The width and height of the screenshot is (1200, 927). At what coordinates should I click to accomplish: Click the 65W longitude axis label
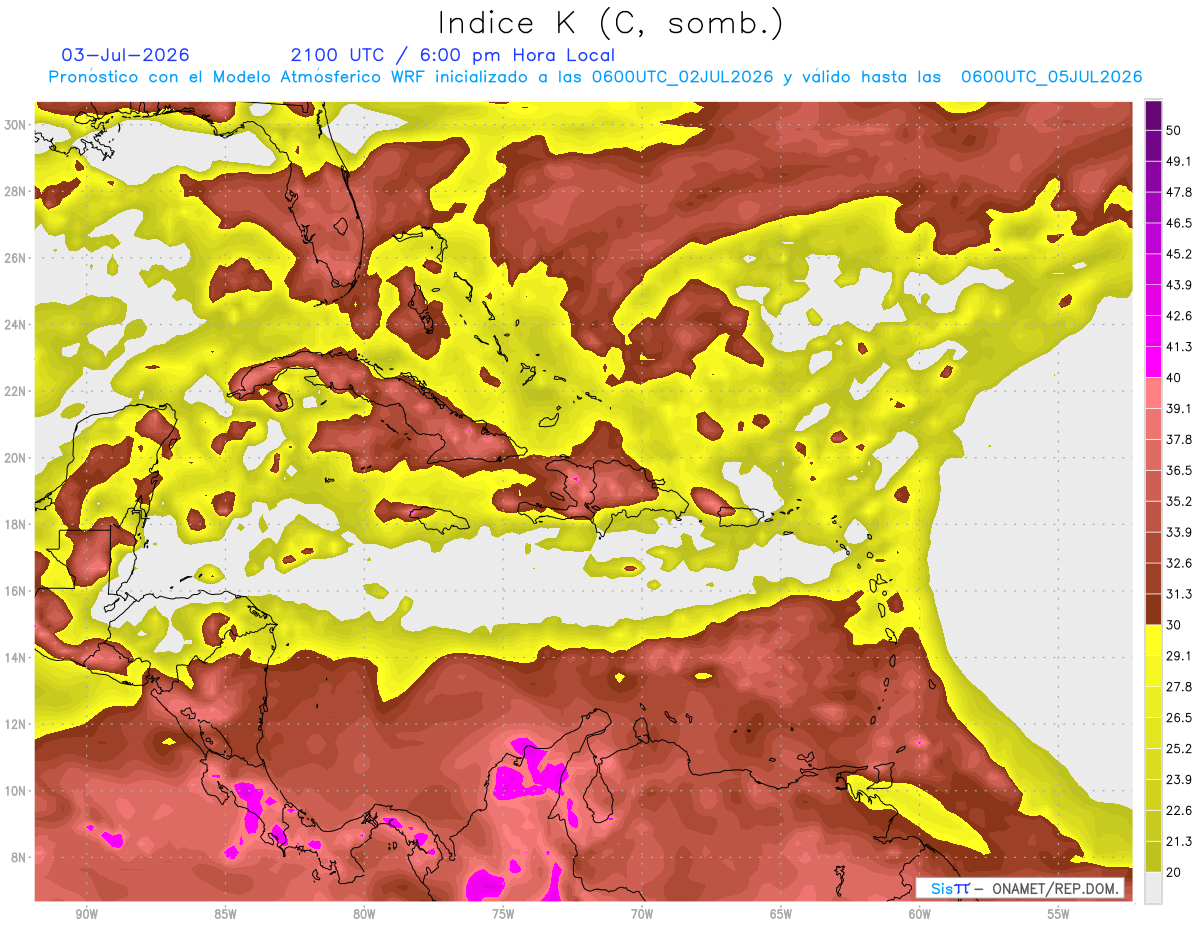tap(781, 914)
